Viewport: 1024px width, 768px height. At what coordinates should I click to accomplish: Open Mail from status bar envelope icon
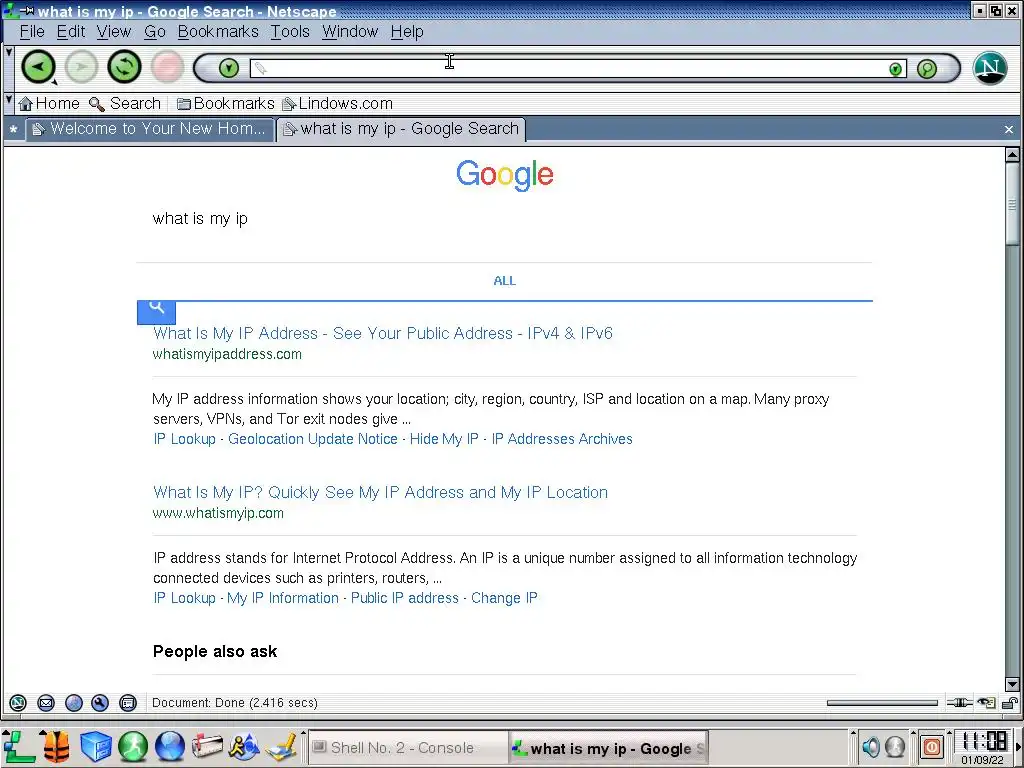tap(46, 703)
